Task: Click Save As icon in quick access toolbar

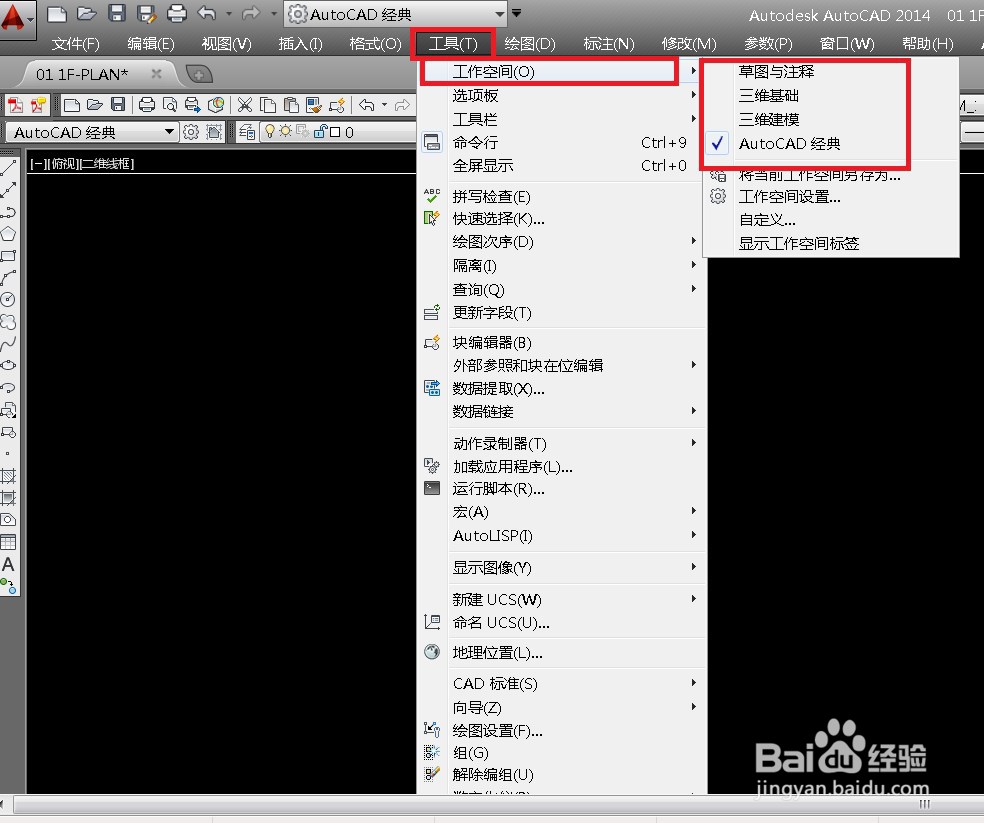Action: coord(147,13)
